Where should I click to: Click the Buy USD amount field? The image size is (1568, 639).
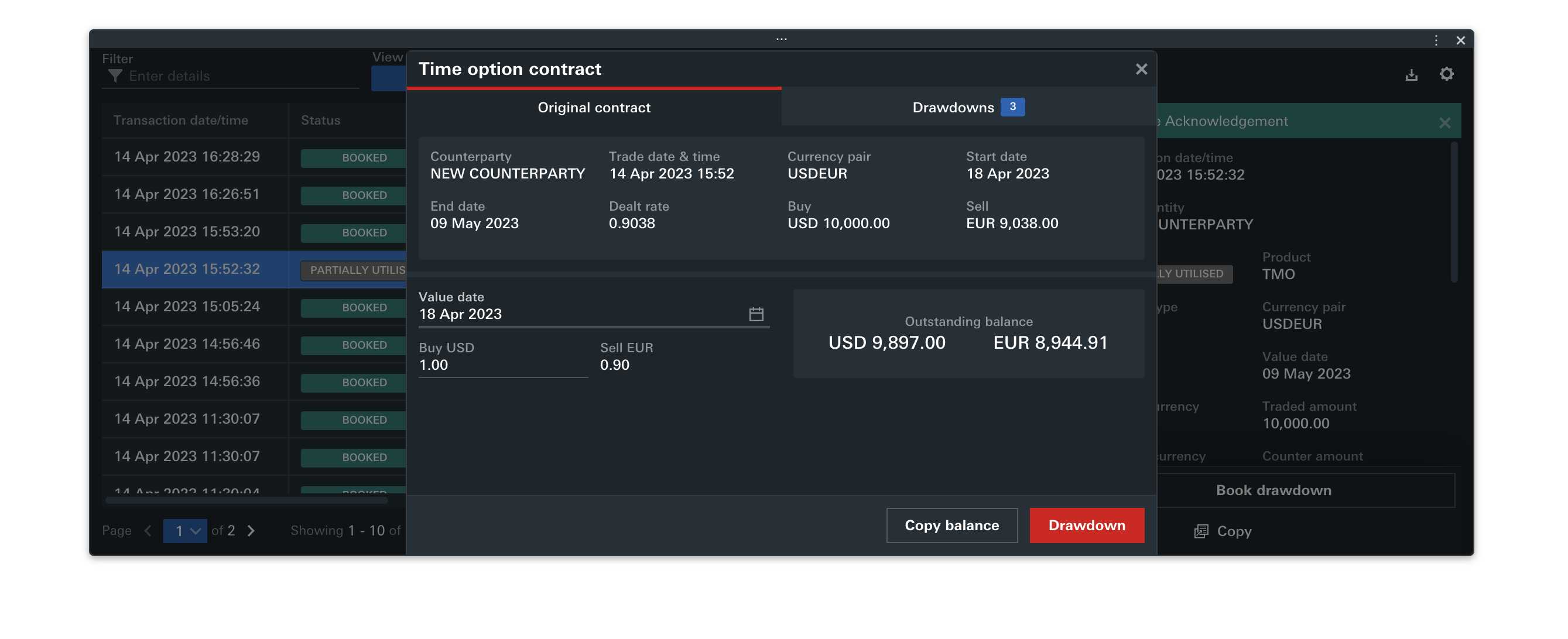click(502, 365)
